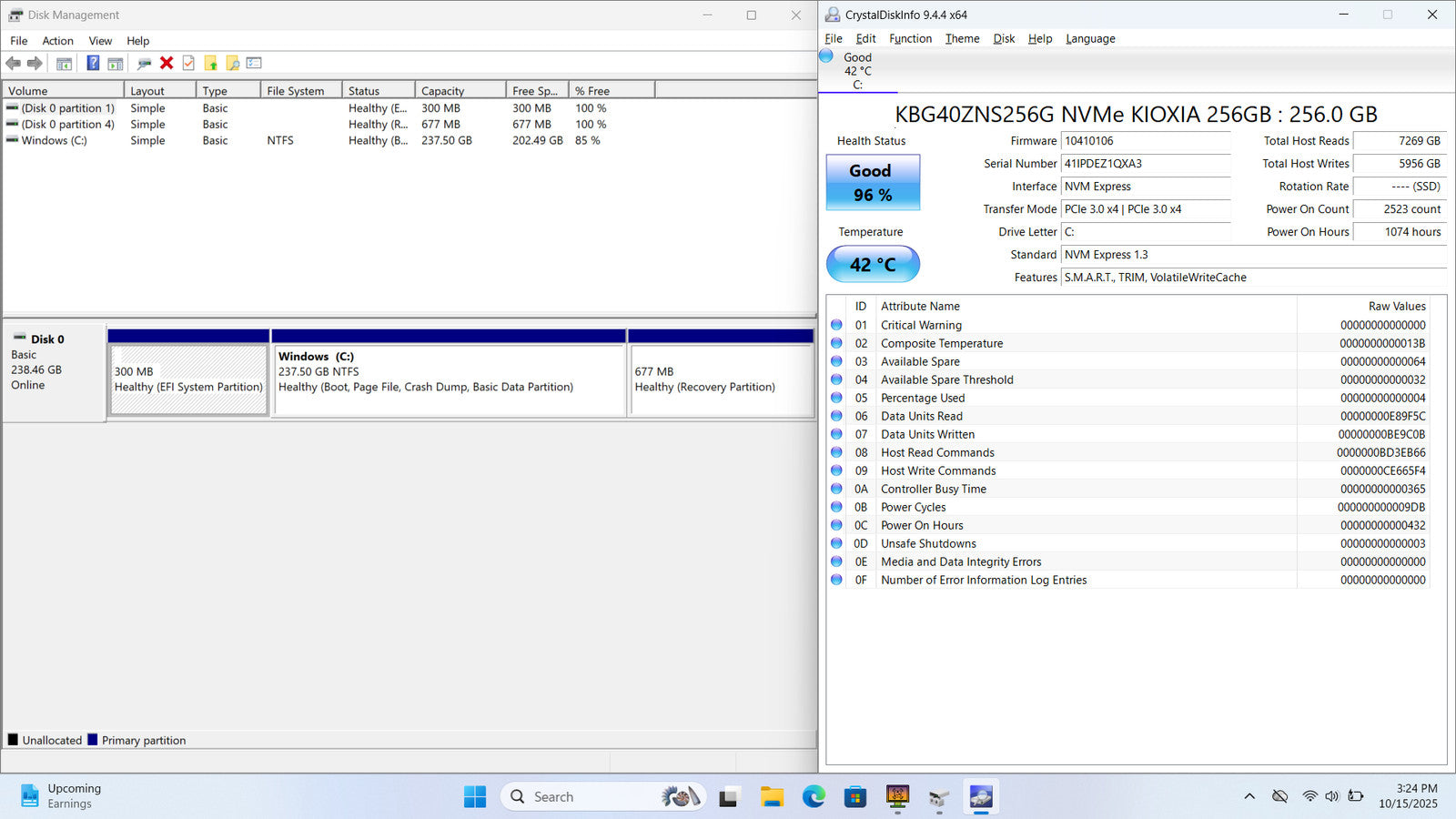Click the yellow page with green arrow icon
1456x819 pixels.
(x=211, y=64)
